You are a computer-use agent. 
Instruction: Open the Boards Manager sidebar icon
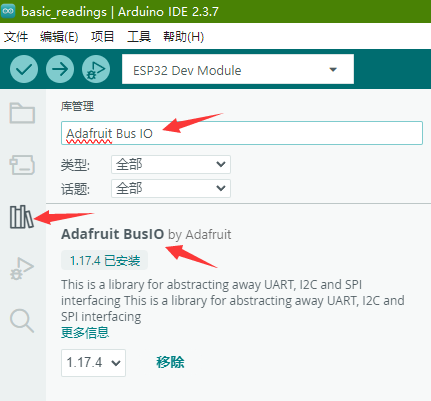point(22,165)
